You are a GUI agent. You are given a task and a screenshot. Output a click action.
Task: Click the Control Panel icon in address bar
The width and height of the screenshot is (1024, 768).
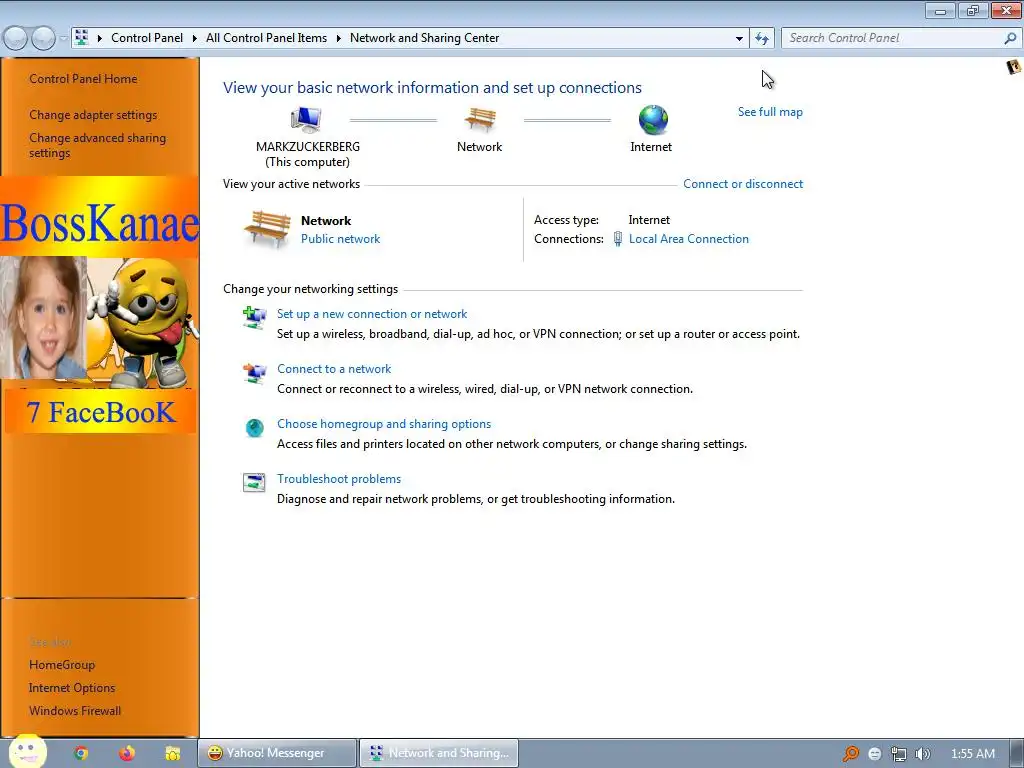(82, 37)
